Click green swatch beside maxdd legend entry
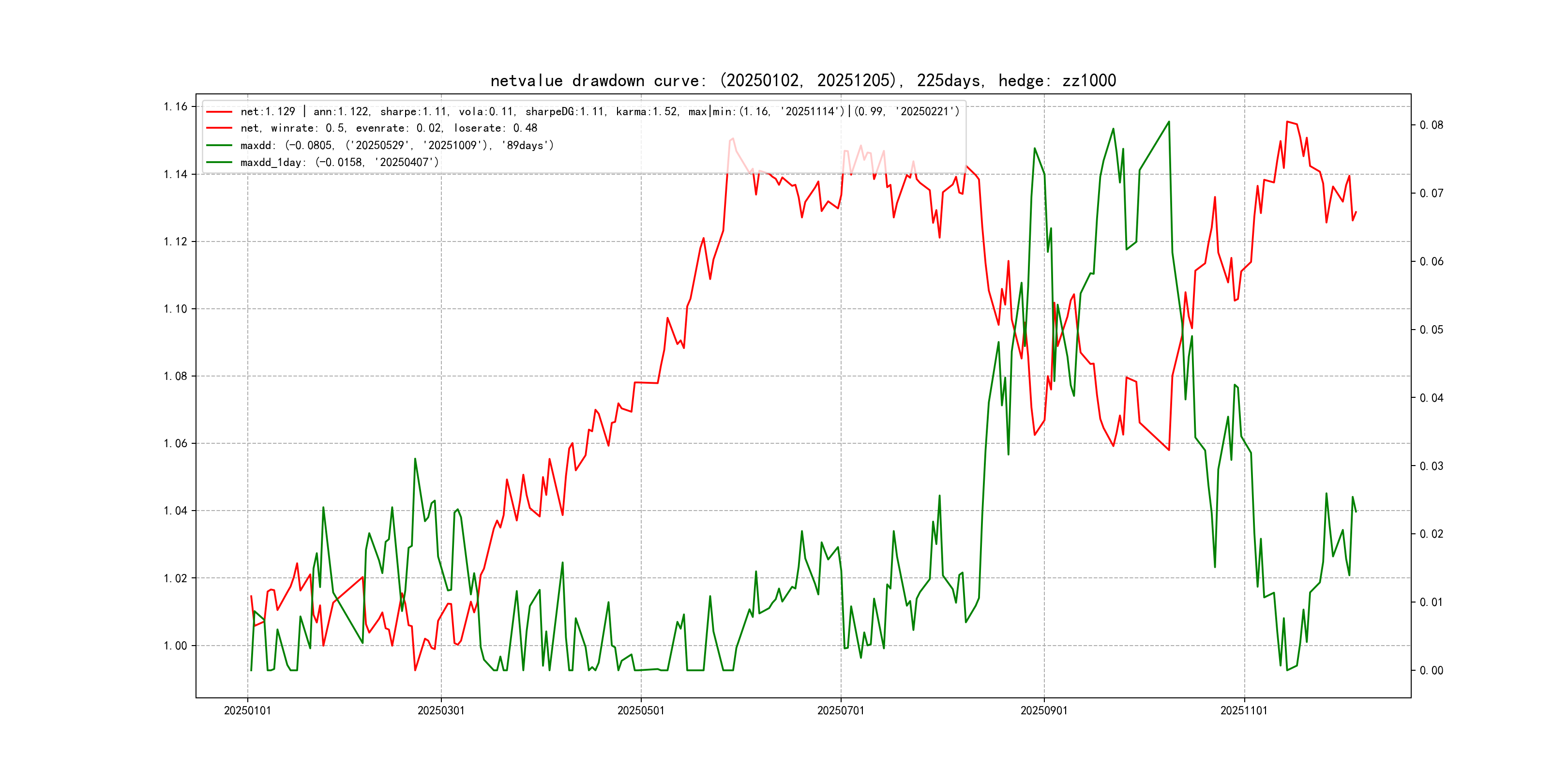This screenshot has height=784, width=1568. pos(219,146)
